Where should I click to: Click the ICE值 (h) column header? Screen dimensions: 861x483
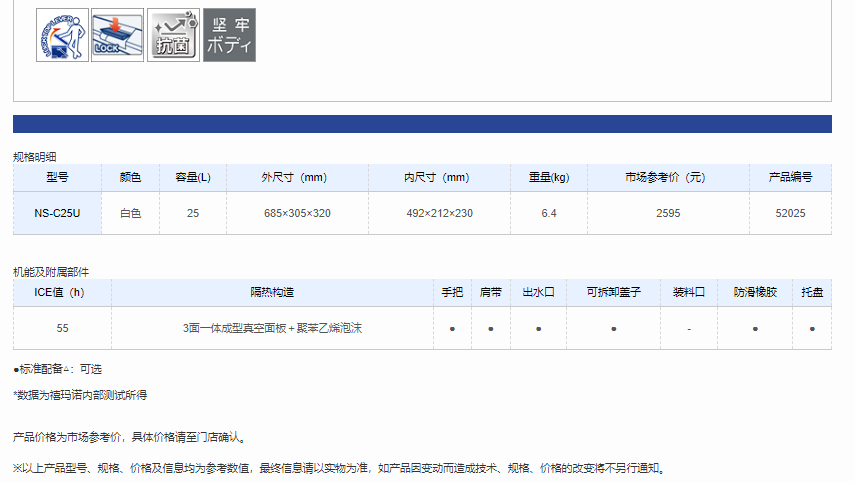tap(62, 293)
